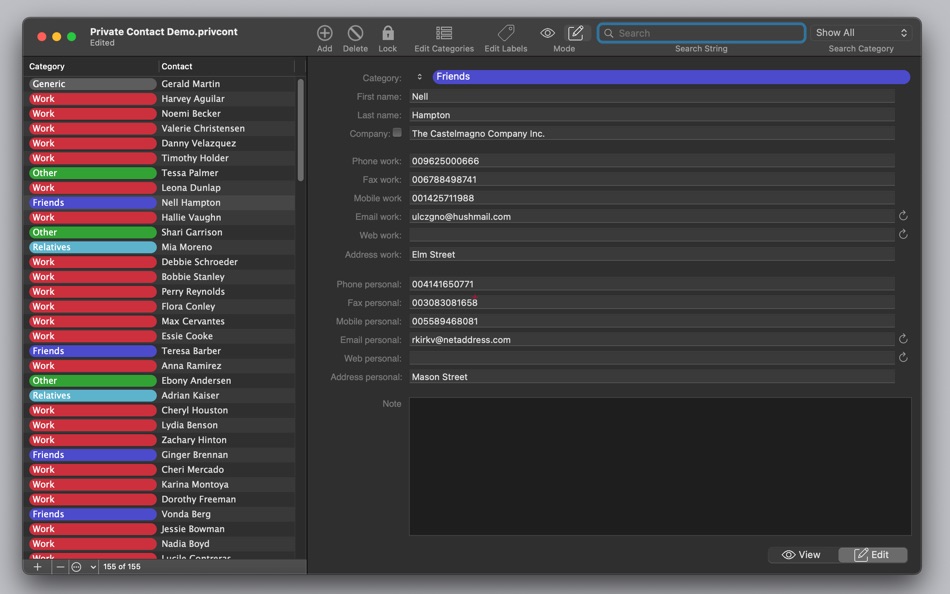Select contact Dorothy Freeman
This screenshot has height=594, width=950.
tap(199, 499)
